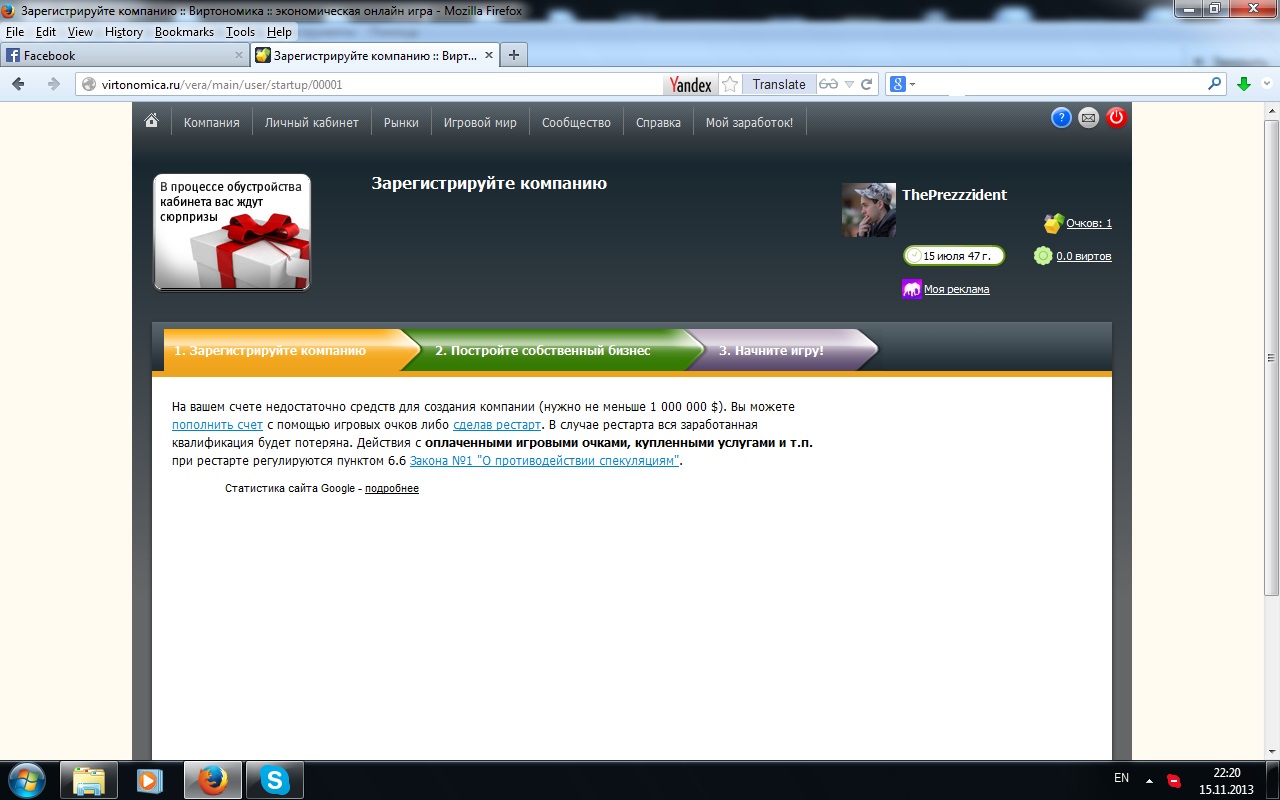Log out with the red power icon

tap(1117, 118)
